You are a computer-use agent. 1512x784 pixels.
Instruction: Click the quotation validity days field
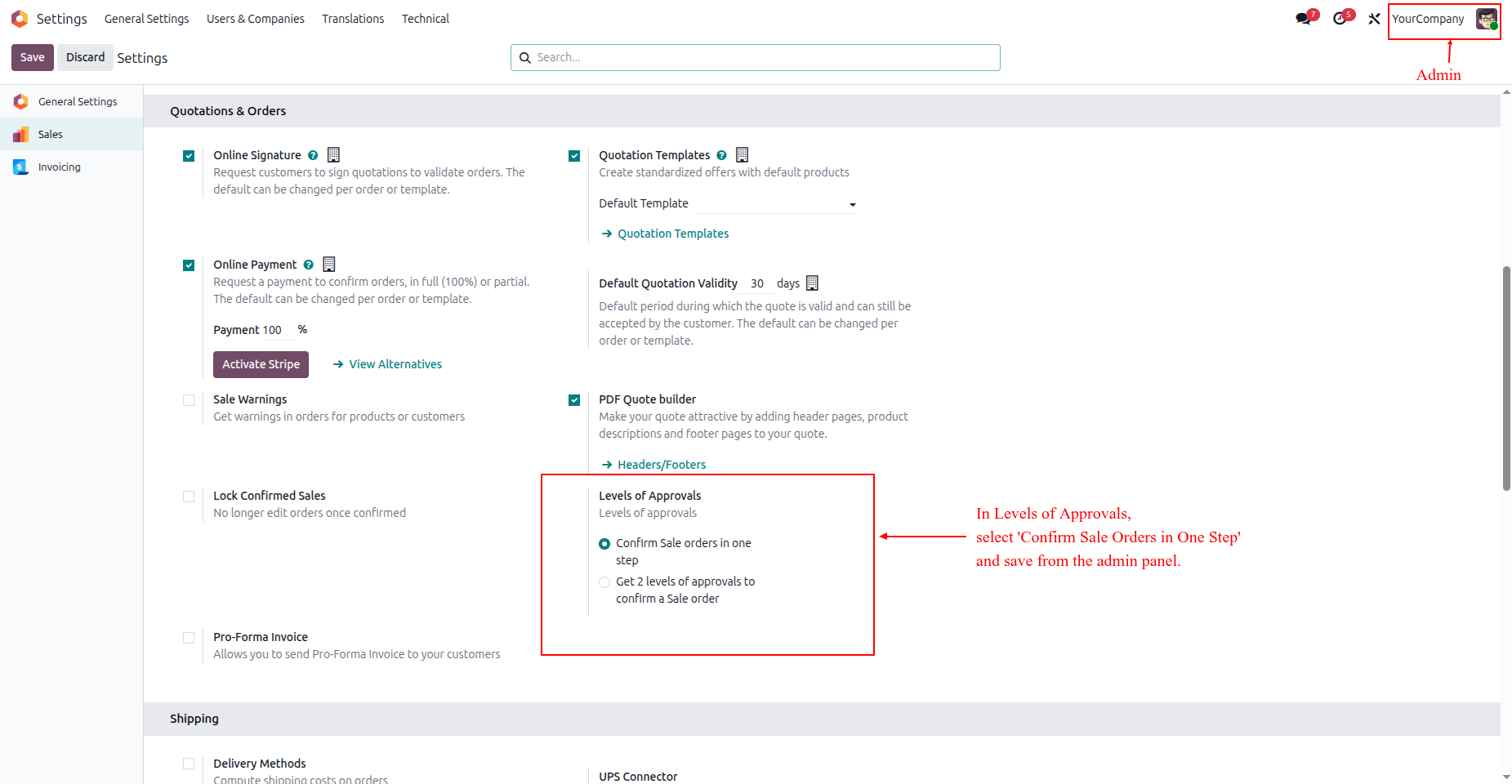tap(759, 283)
